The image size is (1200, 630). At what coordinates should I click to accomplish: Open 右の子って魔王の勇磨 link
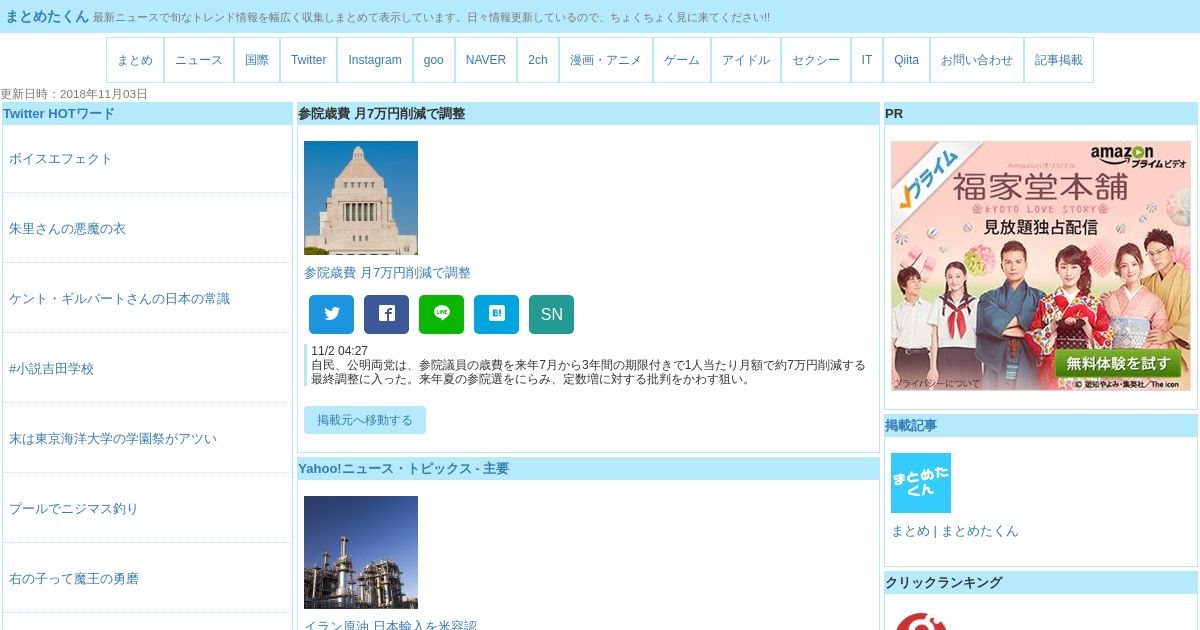click(74, 579)
